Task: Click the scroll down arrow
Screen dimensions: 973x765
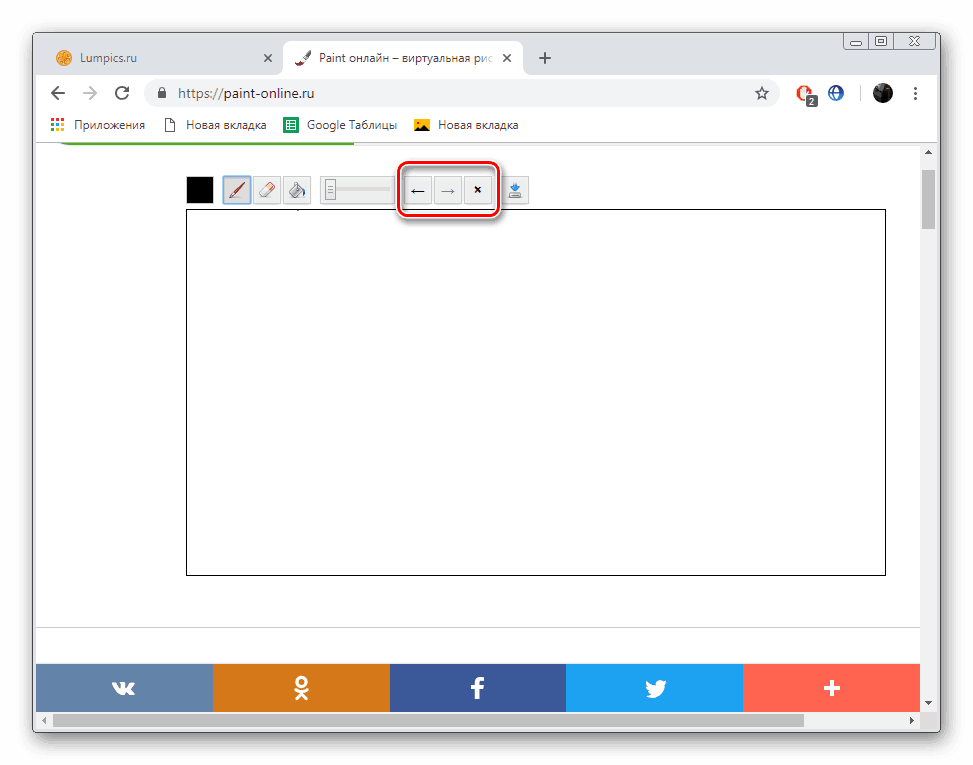Action: tap(928, 703)
